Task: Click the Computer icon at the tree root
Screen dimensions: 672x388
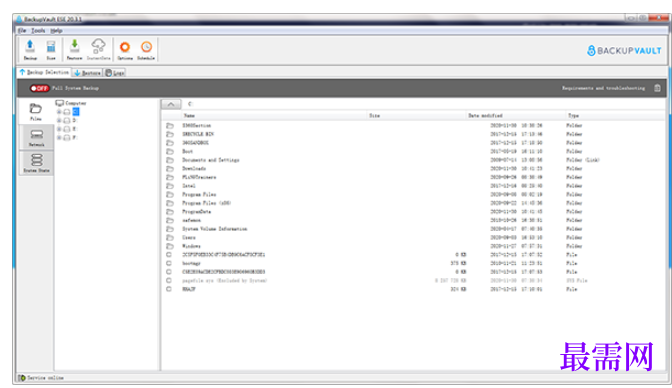Action: click(x=60, y=103)
